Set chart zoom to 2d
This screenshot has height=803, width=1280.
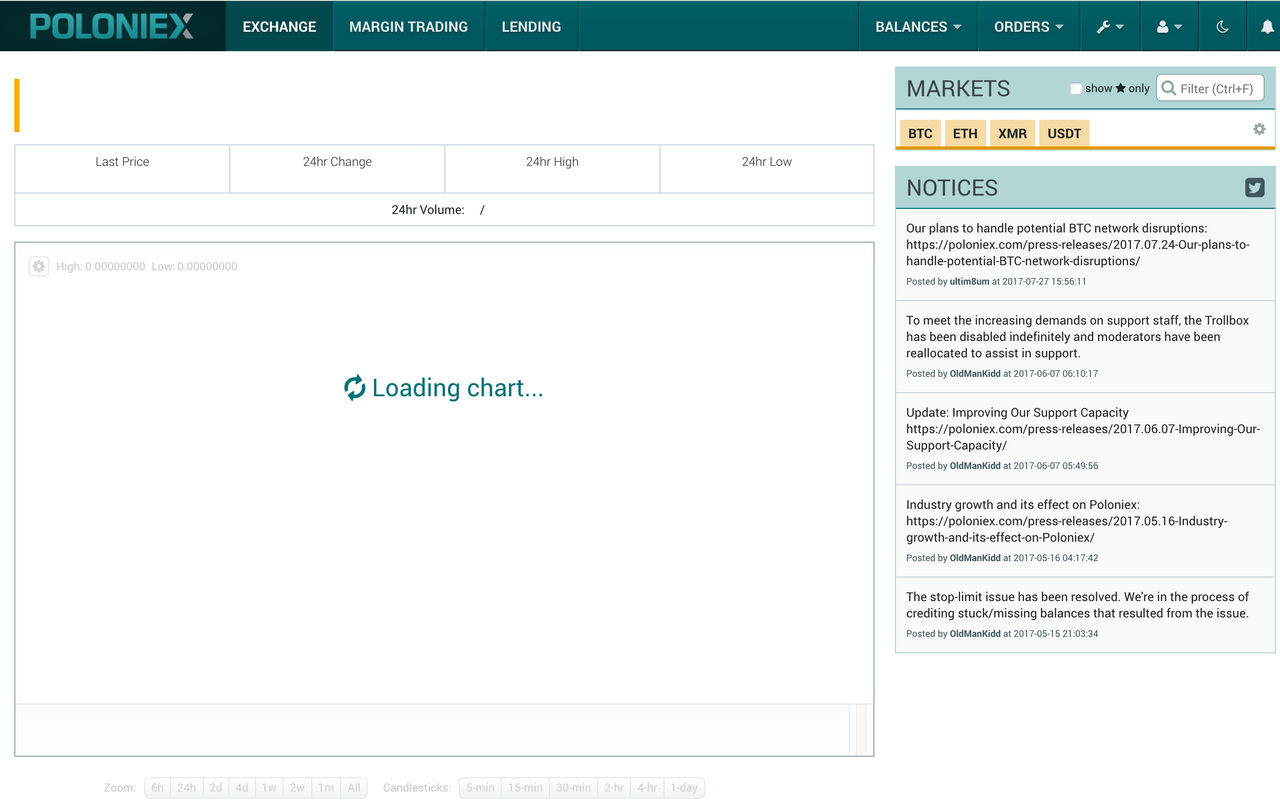(x=215, y=788)
